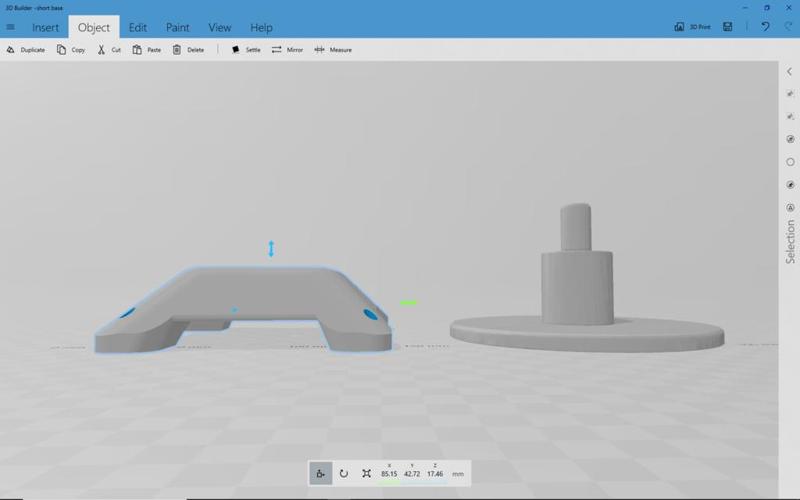Viewport: 800px width, 500px height.
Task: Click the Paste label
Action: tap(154, 50)
